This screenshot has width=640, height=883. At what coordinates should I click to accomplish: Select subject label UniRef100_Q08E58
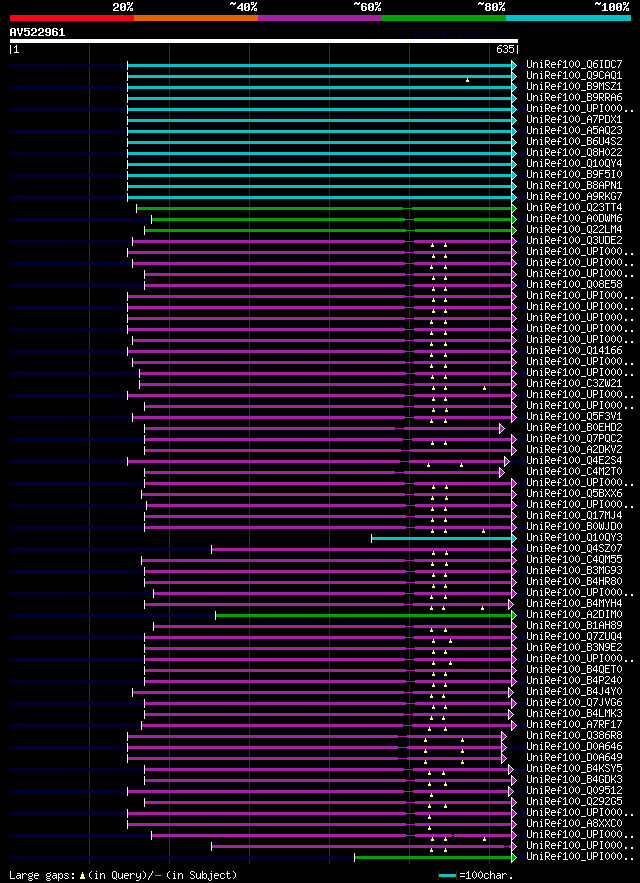(x=574, y=284)
